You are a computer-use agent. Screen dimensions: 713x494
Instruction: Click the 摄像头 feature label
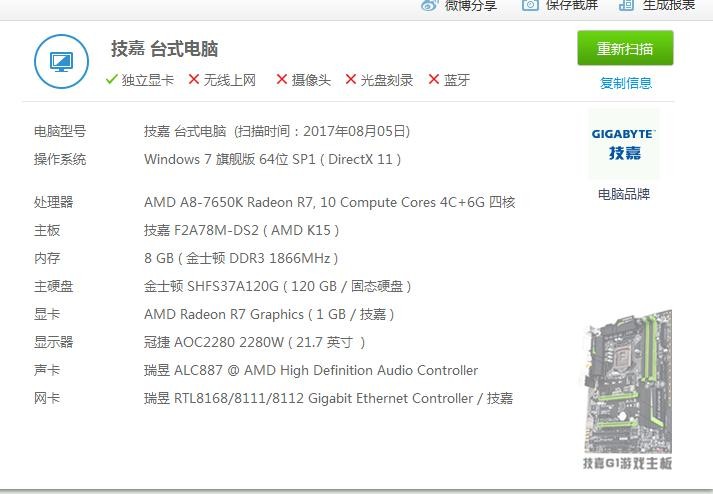pyautogui.click(x=311, y=80)
